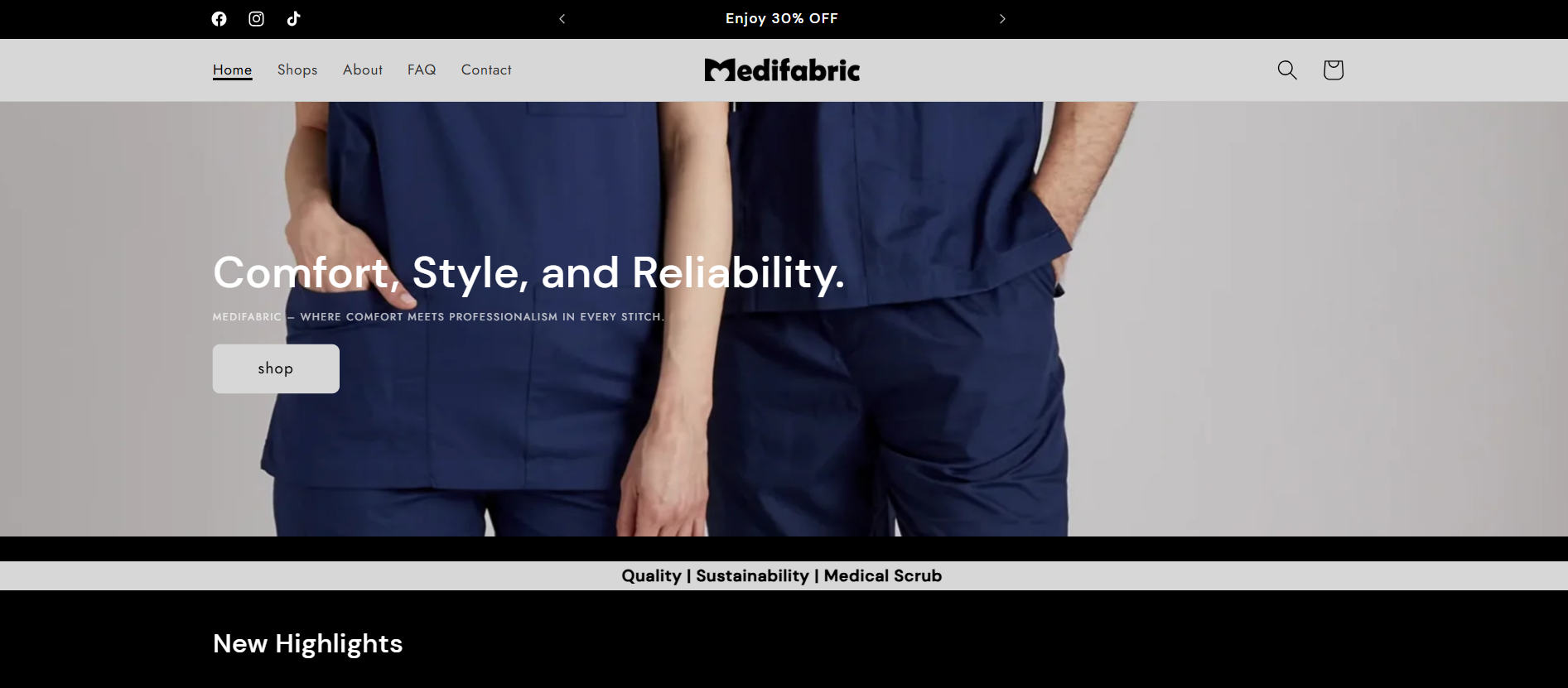The height and width of the screenshot is (688, 1568).
Task: Click the Quality Sustainability Medical Scrub banner
Action: click(x=782, y=576)
